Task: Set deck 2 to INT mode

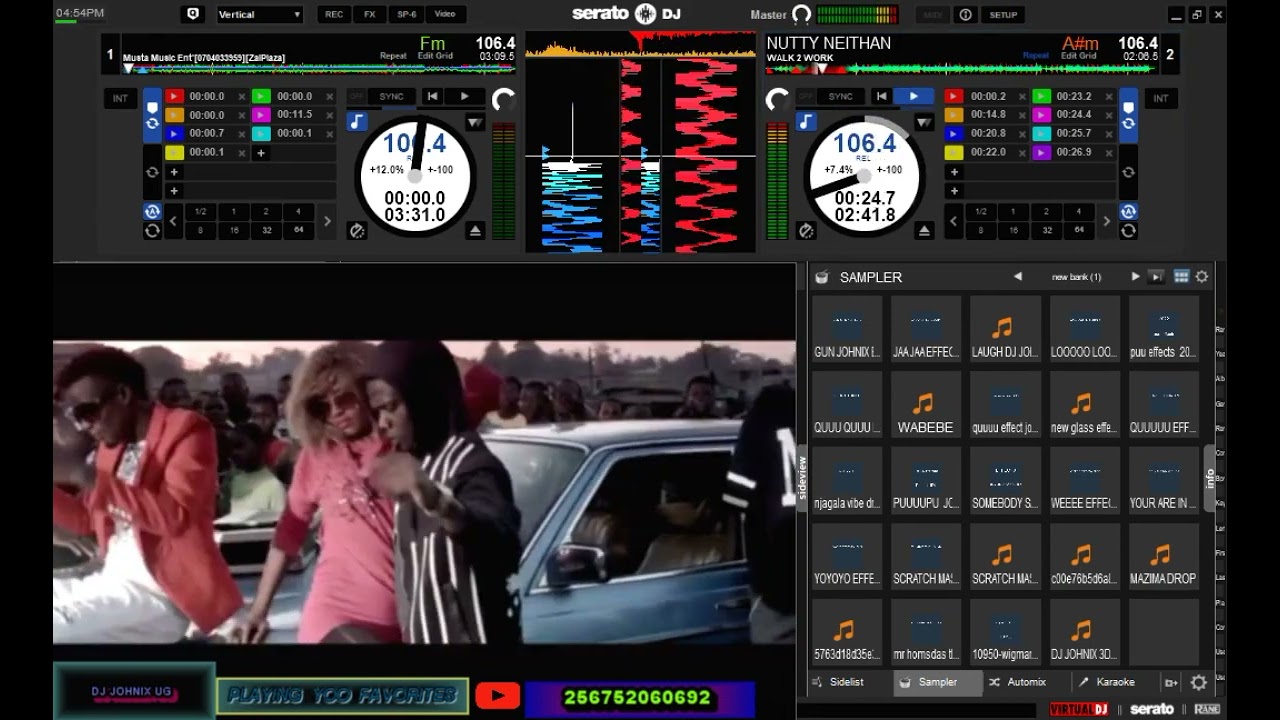Action: [1160, 98]
